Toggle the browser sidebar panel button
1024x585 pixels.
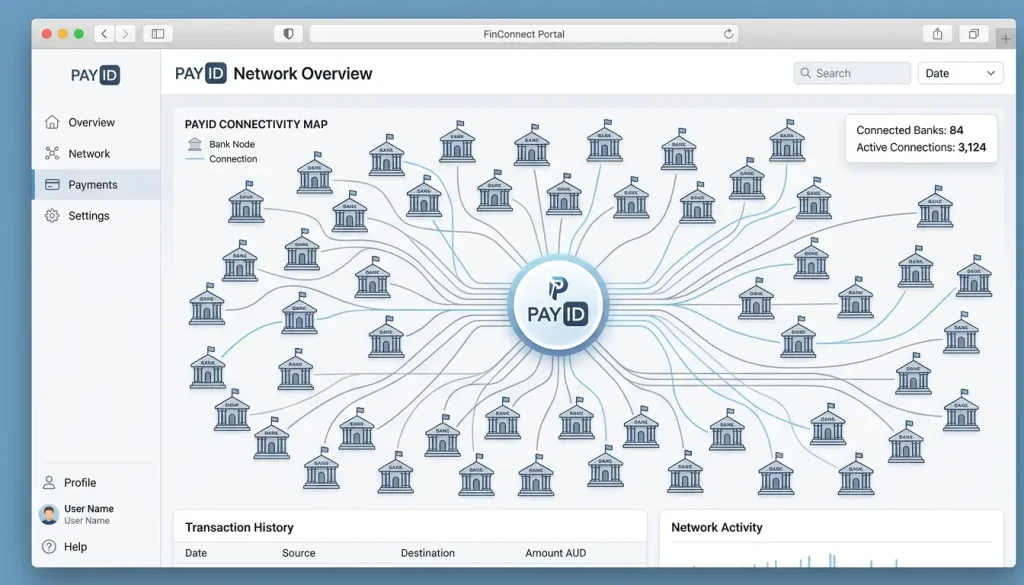click(x=158, y=34)
